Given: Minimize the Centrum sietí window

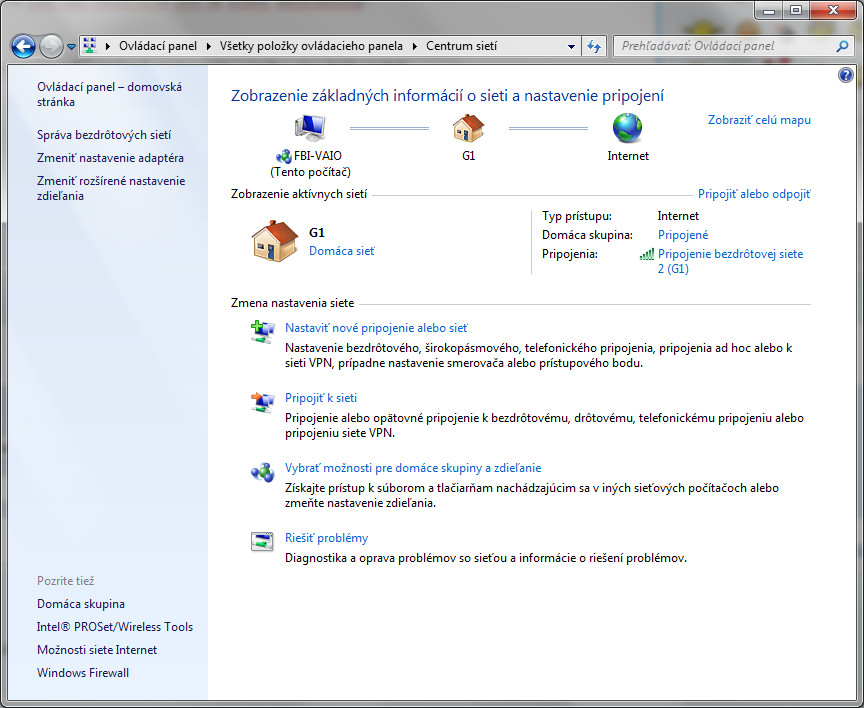Looking at the screenshot, I should [769, 10].
